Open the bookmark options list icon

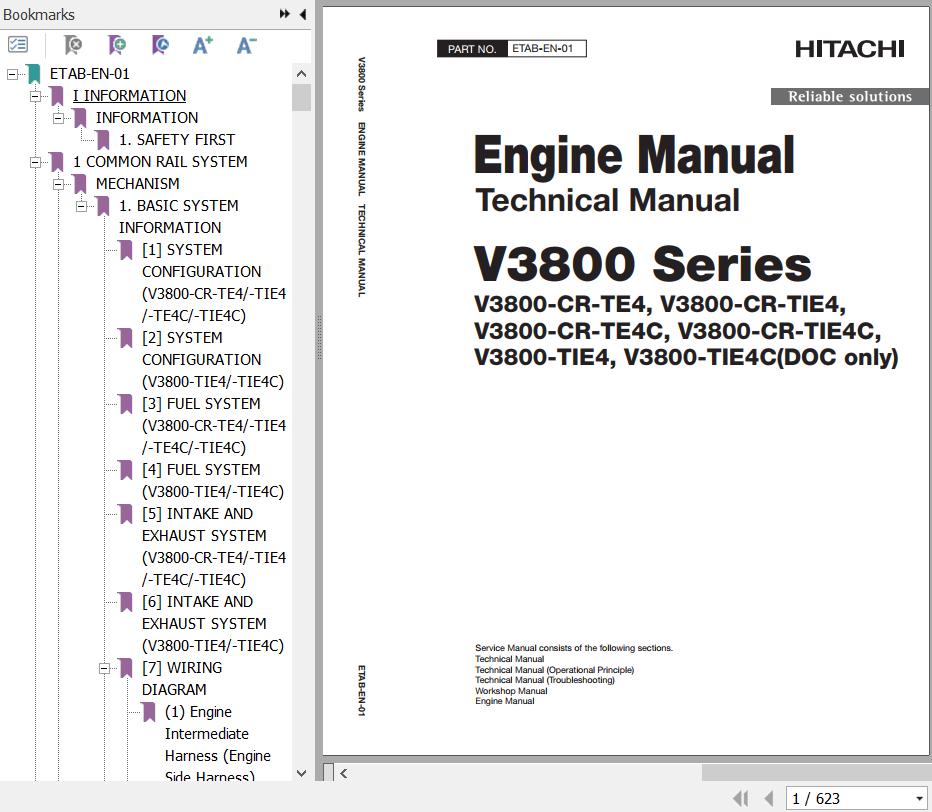18,45
